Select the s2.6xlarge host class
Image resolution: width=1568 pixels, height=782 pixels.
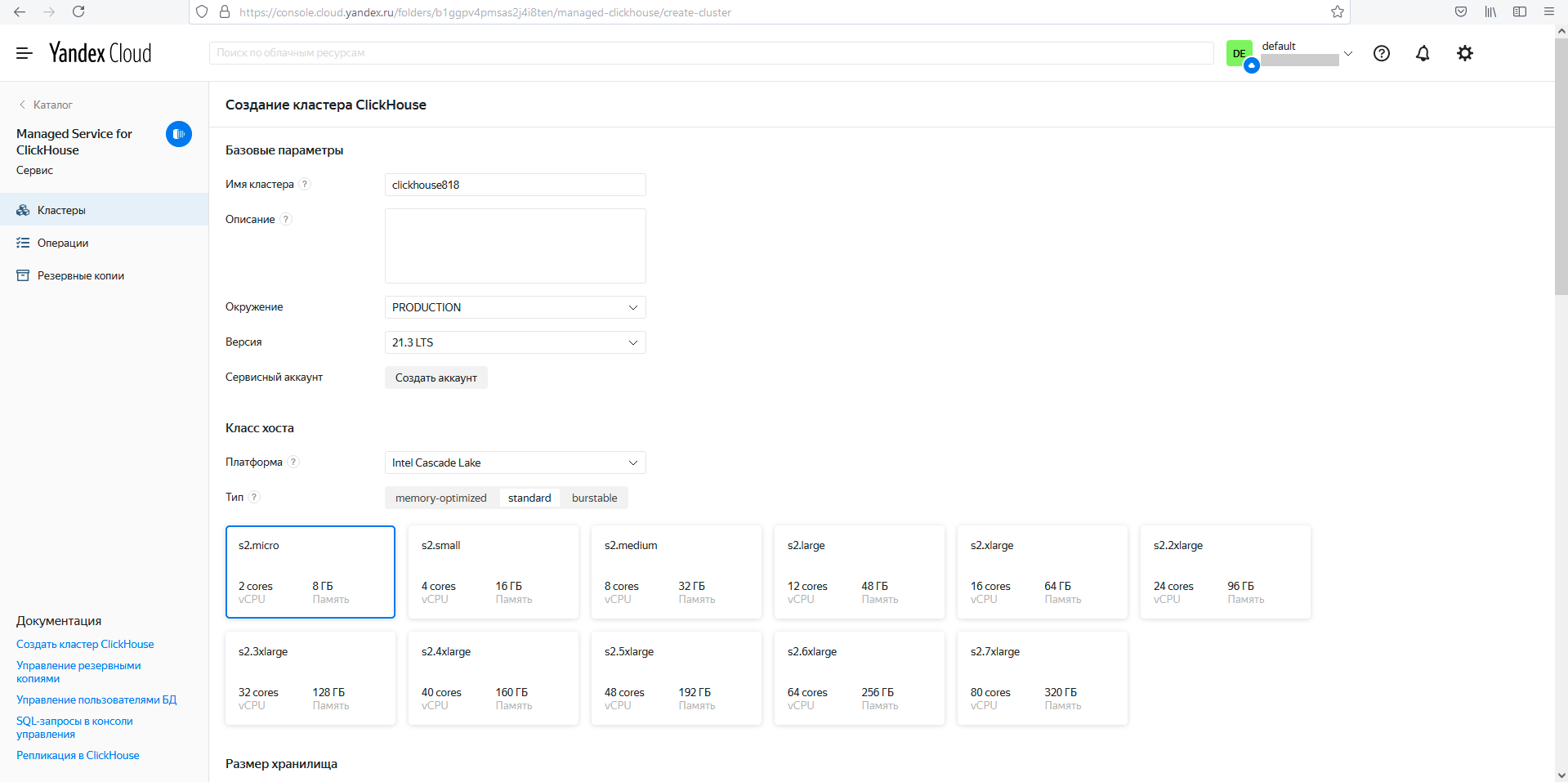(860, 678)
